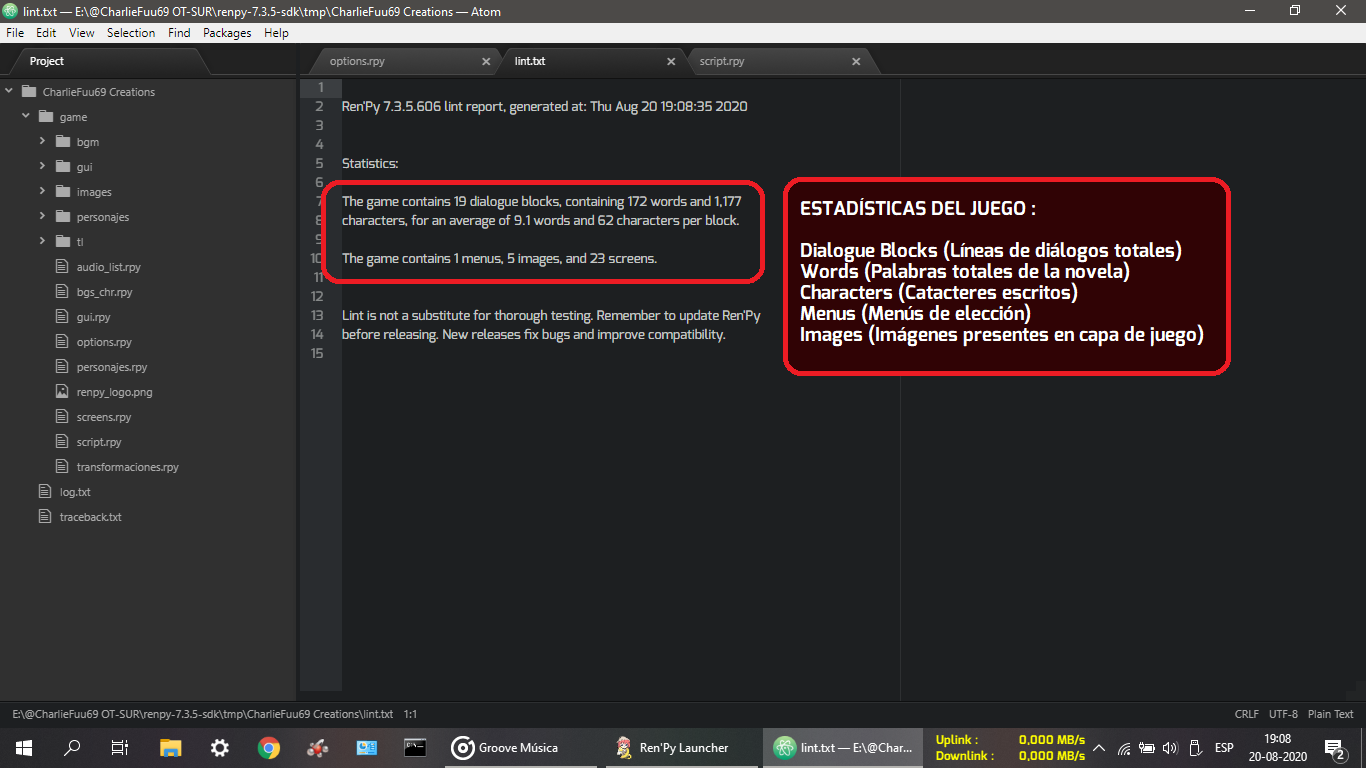Open the command prompt taskbar icon
Image resolution: width=1366 pixels, height=768 pixels.
click(415, 747)
